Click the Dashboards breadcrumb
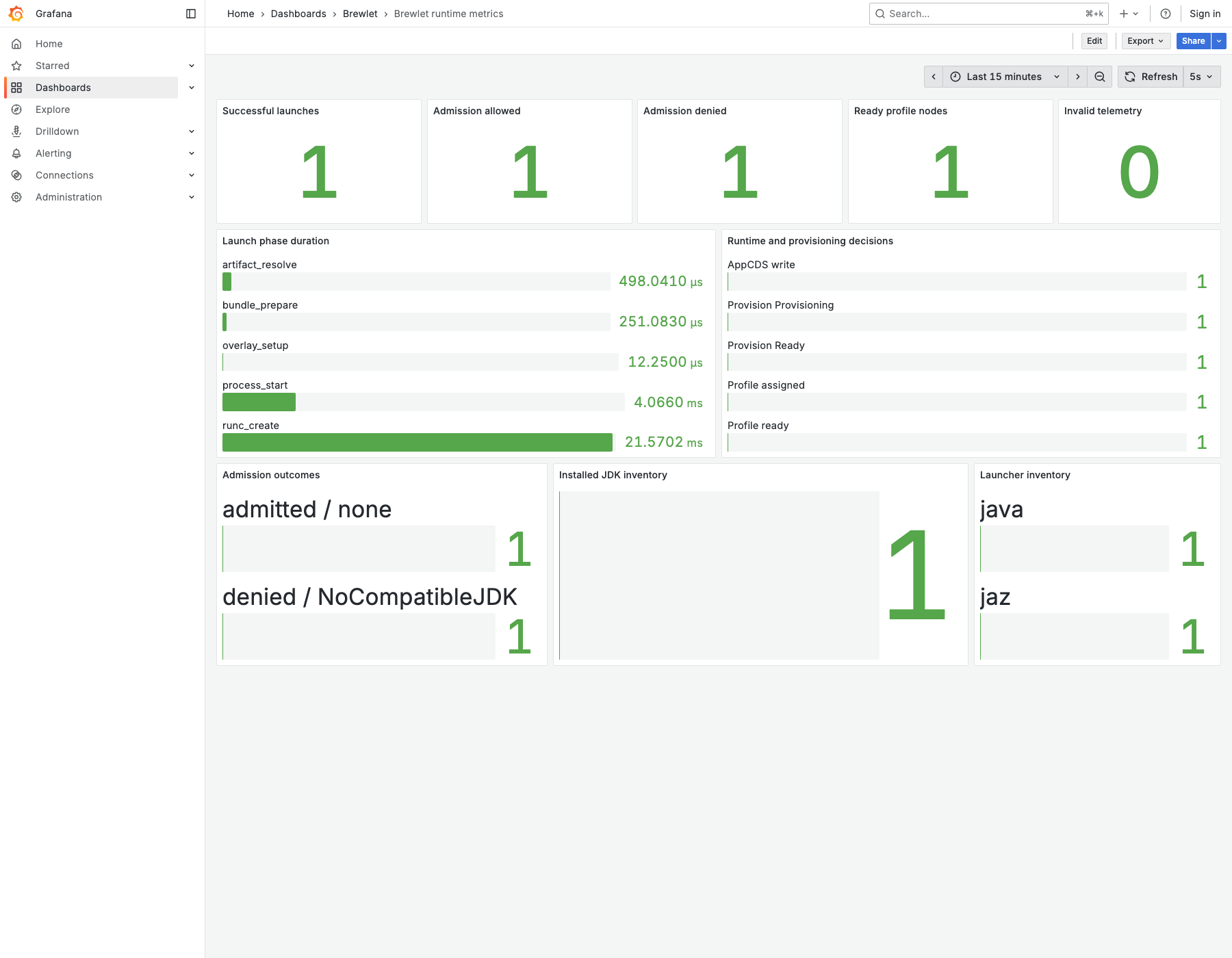 pos(298,14)
